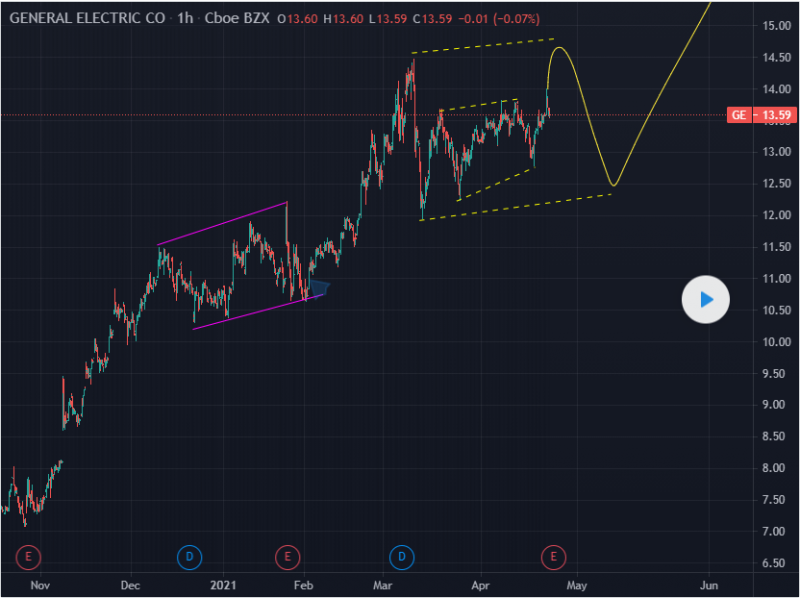Play the chart idea with the play button
The height and width of the screenshot is (598, 800).
[x=706, y=299]
